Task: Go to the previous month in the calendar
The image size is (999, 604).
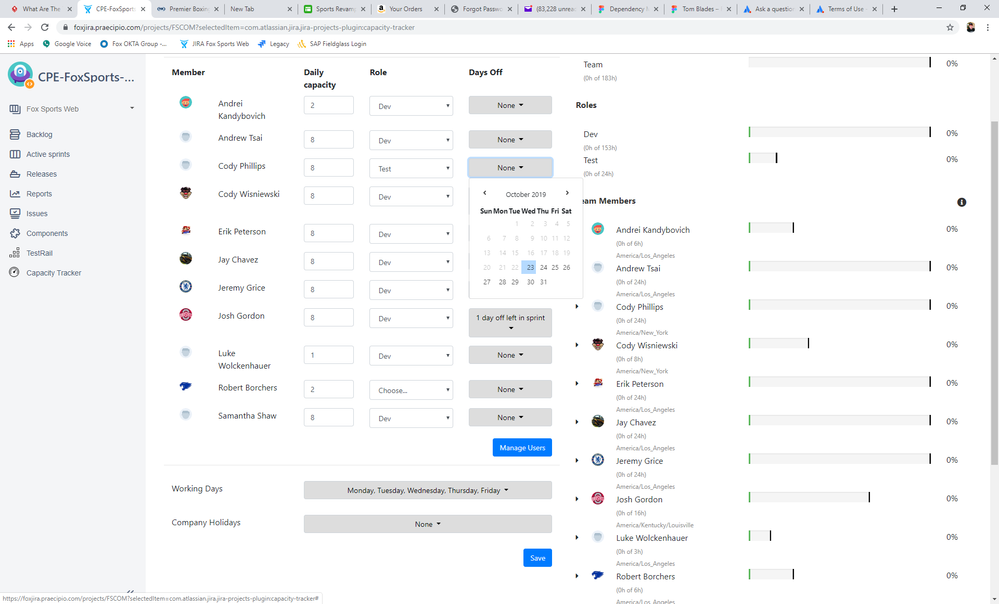Action: 485,193
